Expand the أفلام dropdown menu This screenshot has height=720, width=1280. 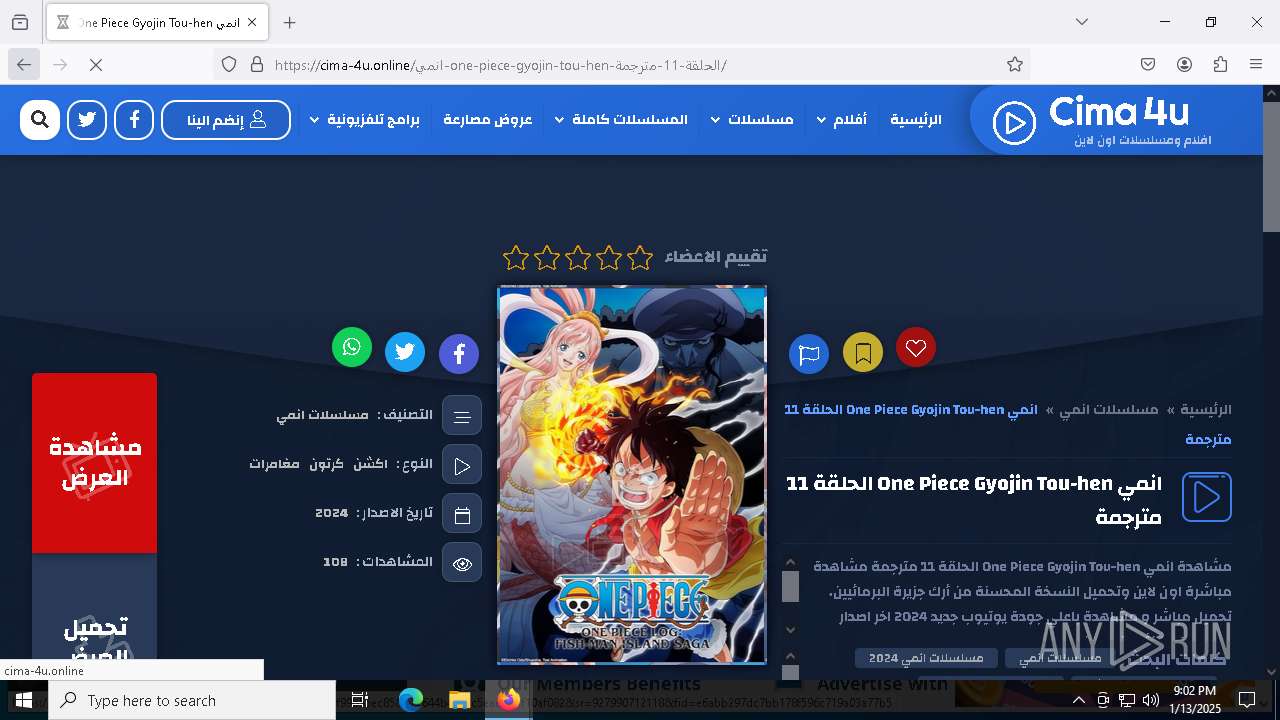tap(841, 120)
